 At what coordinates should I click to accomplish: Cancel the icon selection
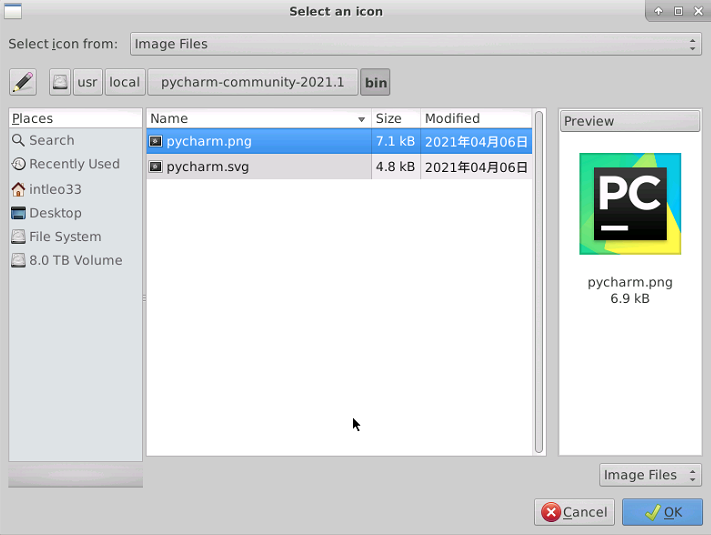[x=574, y=512]
